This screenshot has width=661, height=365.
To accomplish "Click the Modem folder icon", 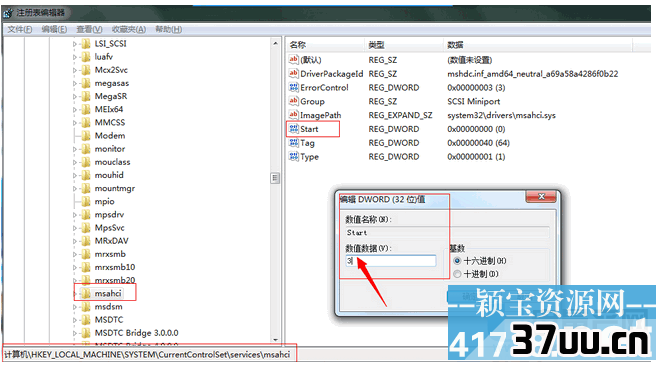I will click(x=86, y=136).
